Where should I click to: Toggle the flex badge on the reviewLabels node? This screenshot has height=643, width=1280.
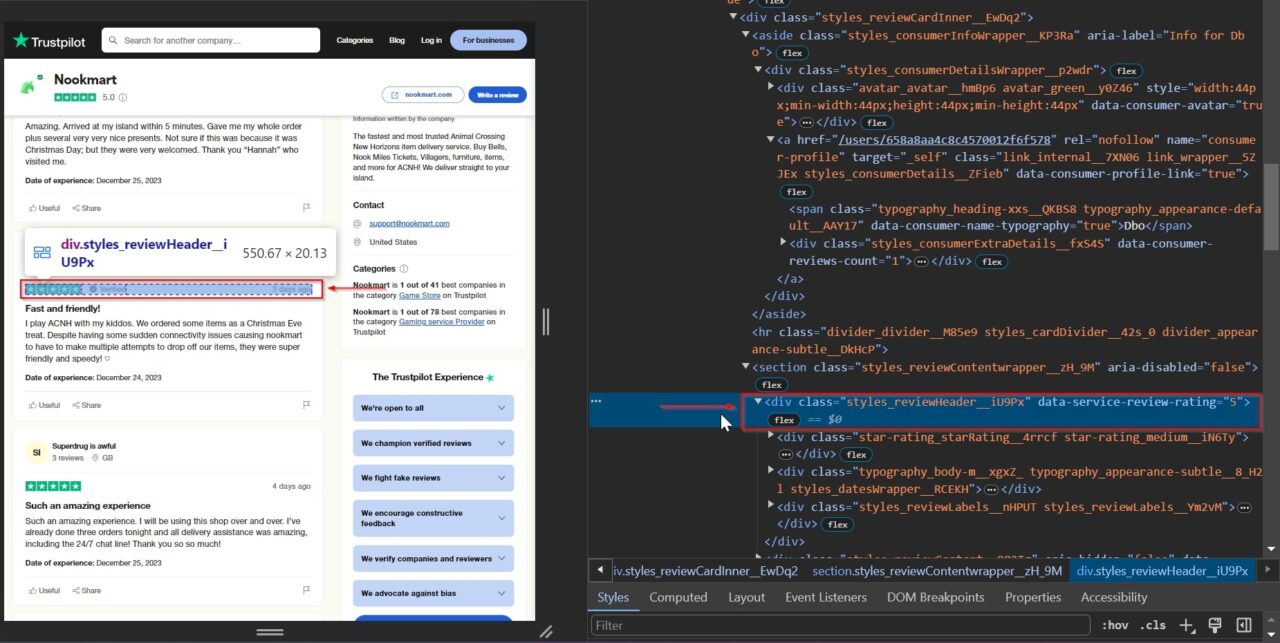coord(838,524)
